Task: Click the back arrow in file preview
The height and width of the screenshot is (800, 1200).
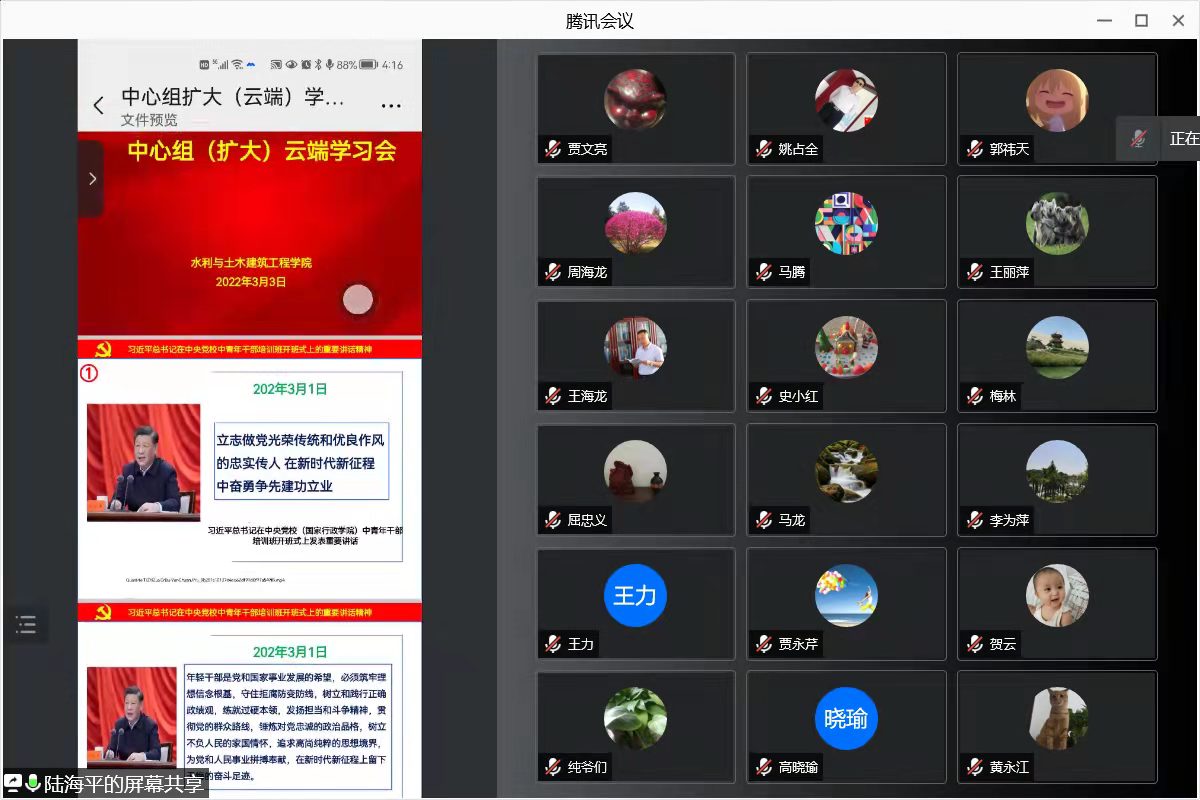Action: pos(98,105)
